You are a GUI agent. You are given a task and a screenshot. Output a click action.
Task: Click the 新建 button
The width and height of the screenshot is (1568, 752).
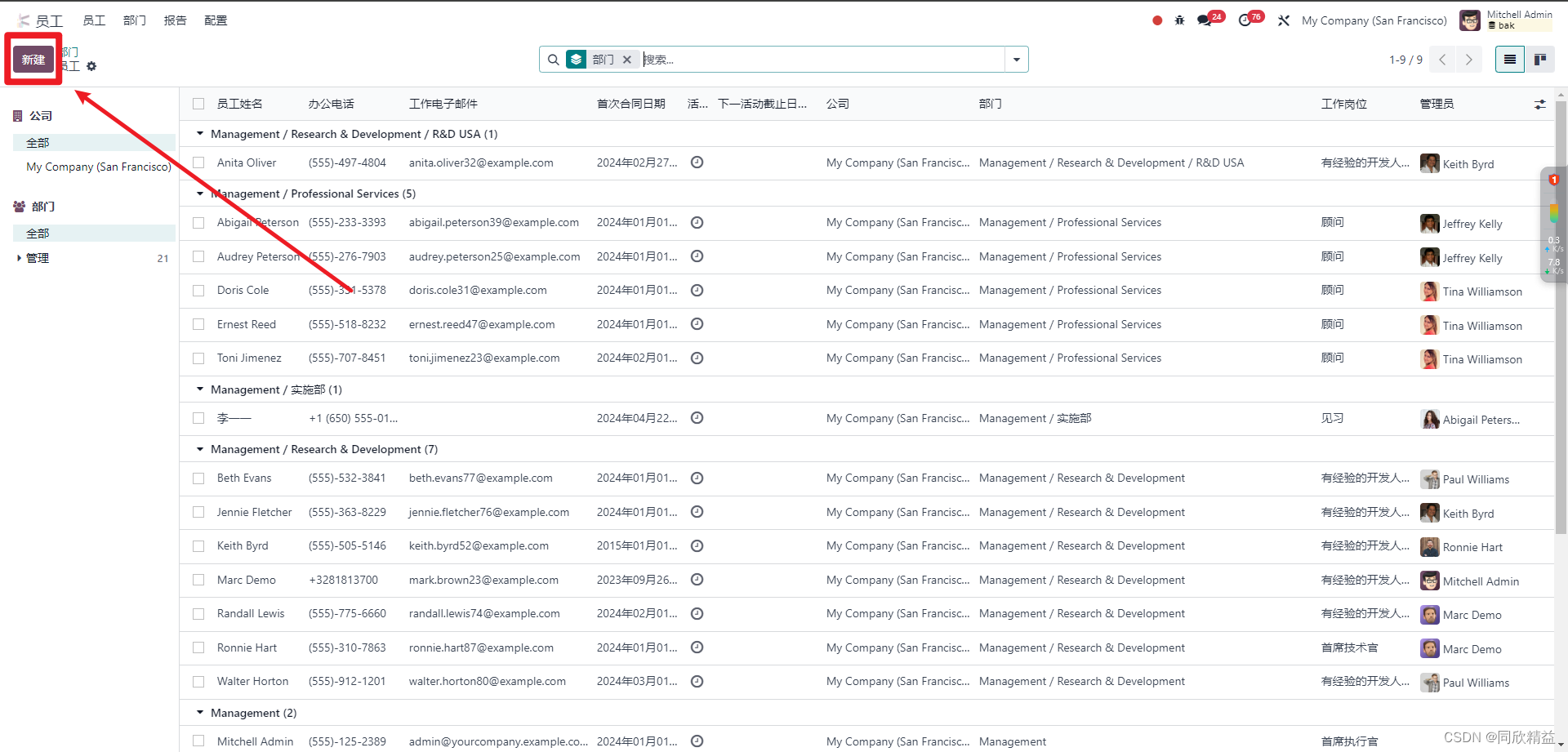coord(33,59)
